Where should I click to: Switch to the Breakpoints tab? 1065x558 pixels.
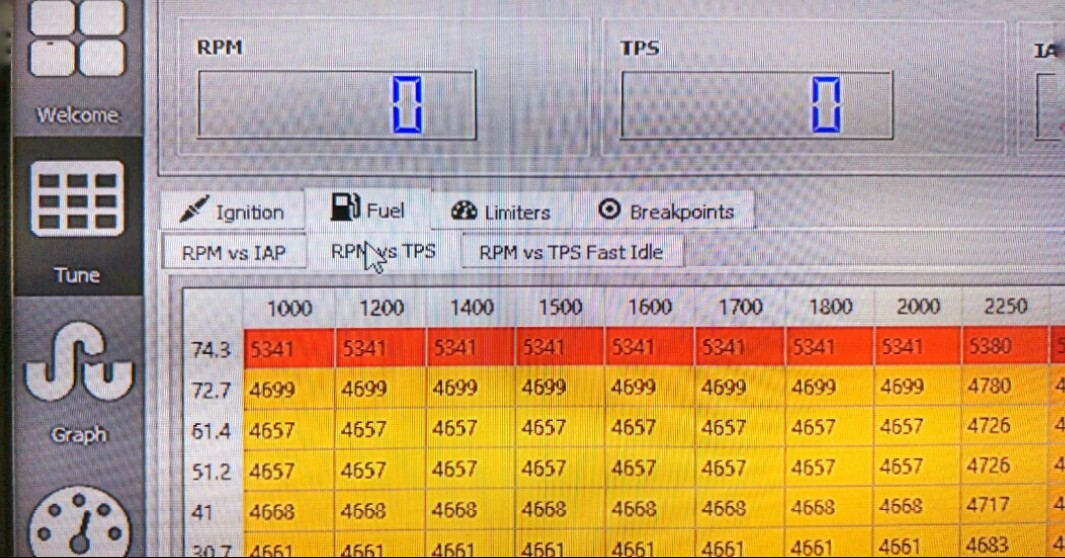tap(665, 211)
